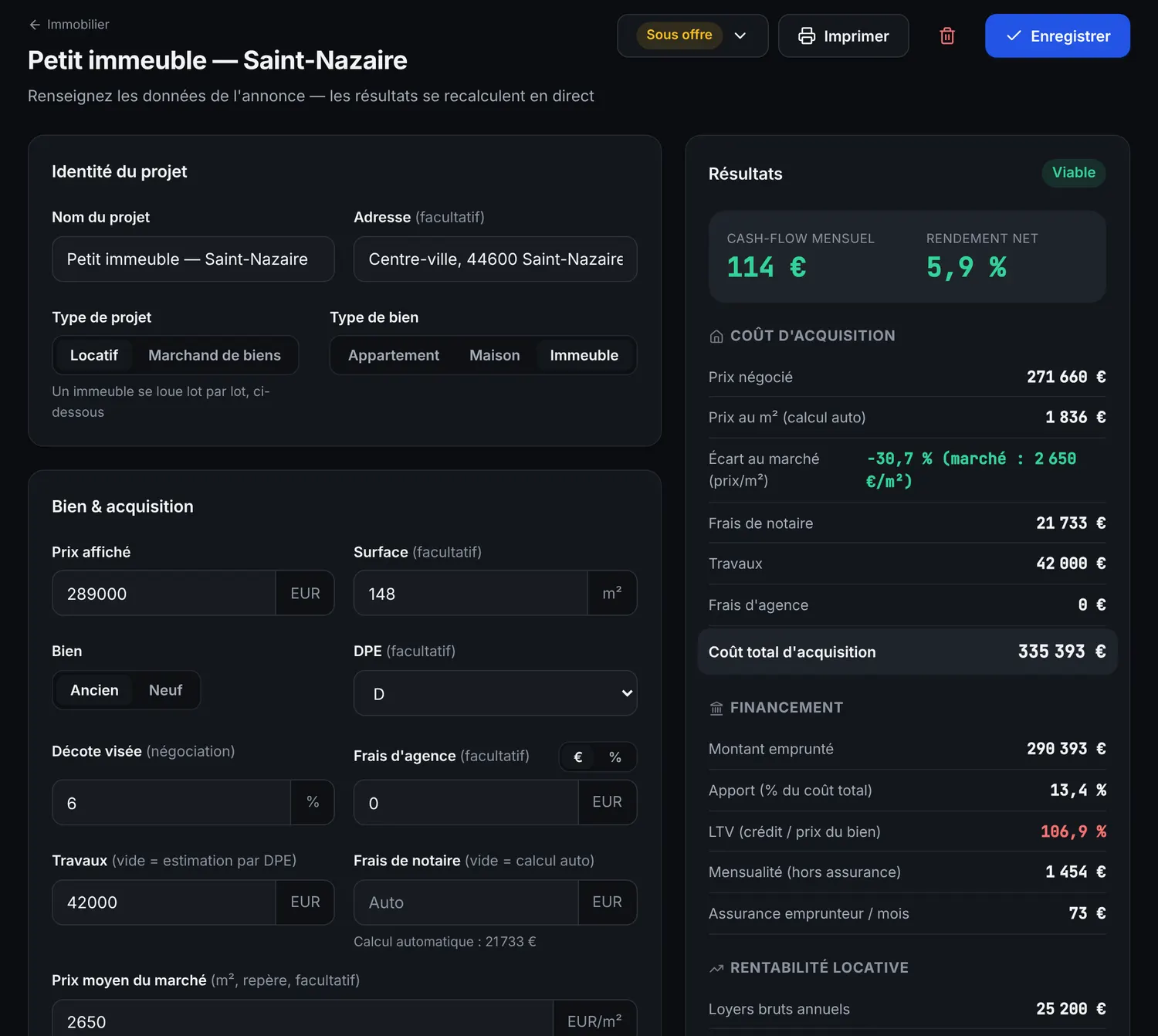Viewport: 1158px width, 1036px height.
Task: Set property condition to Neuf
Action: coord(165,690)
